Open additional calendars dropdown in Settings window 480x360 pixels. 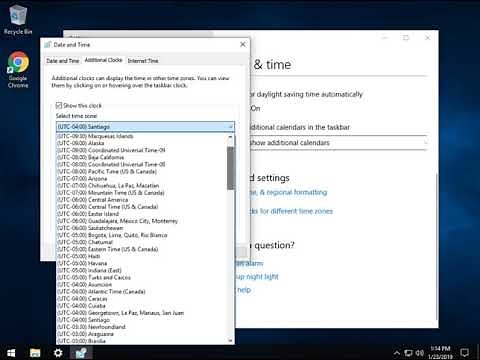point(338,143)
